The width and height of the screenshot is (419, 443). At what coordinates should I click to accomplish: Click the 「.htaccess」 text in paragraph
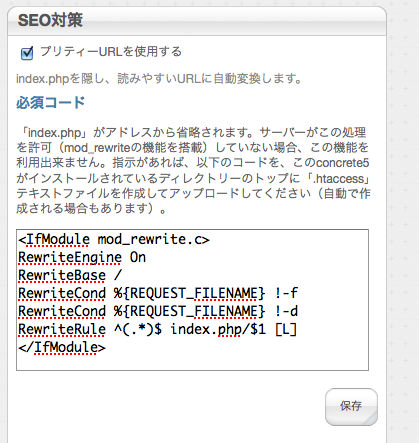click(x=339, y=178)
